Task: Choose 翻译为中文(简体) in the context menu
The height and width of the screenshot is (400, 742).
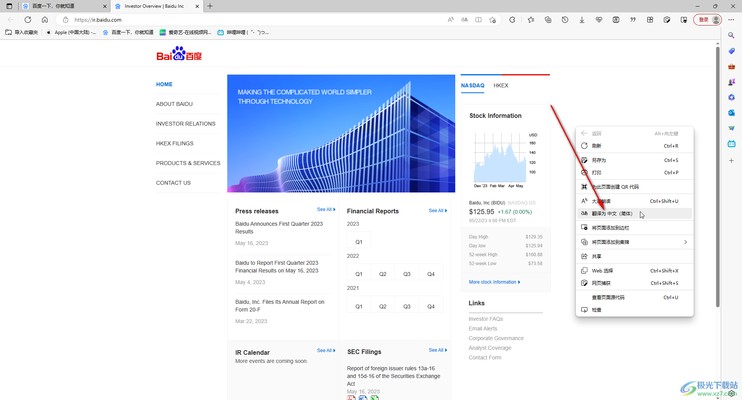Action: click(635, 213)
